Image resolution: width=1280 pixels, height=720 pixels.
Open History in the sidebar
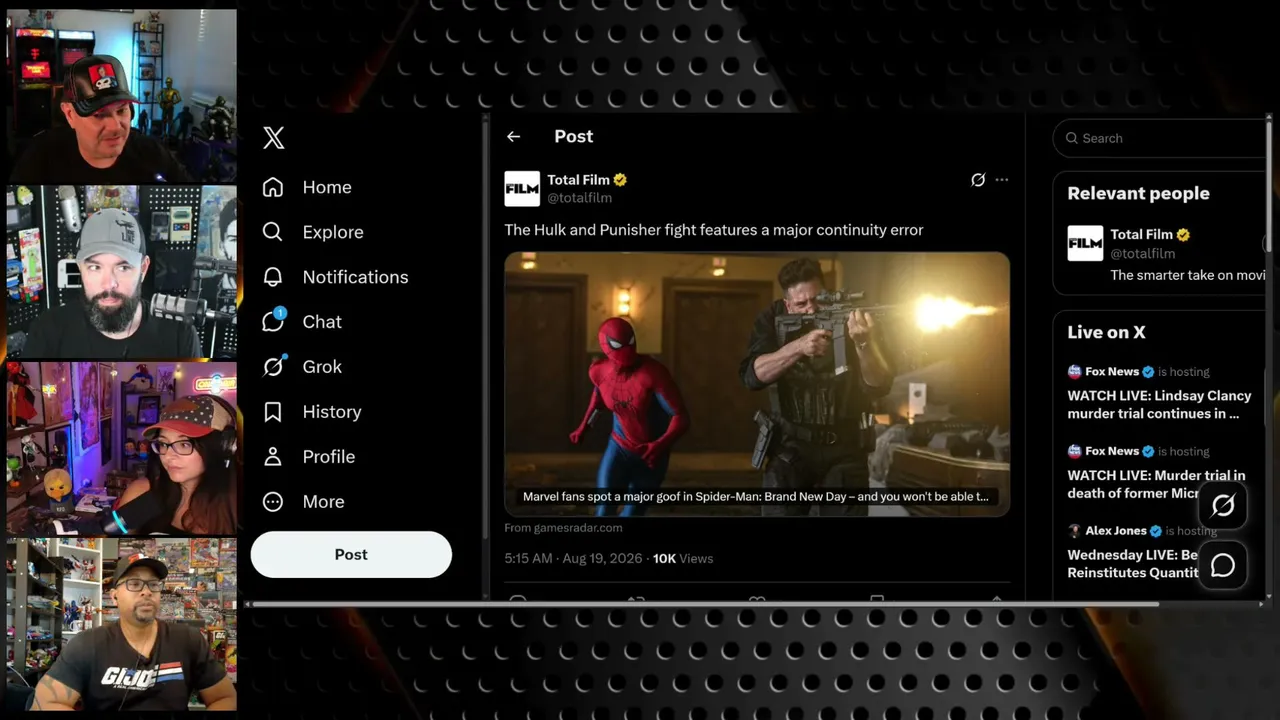[x=312, y=412]
